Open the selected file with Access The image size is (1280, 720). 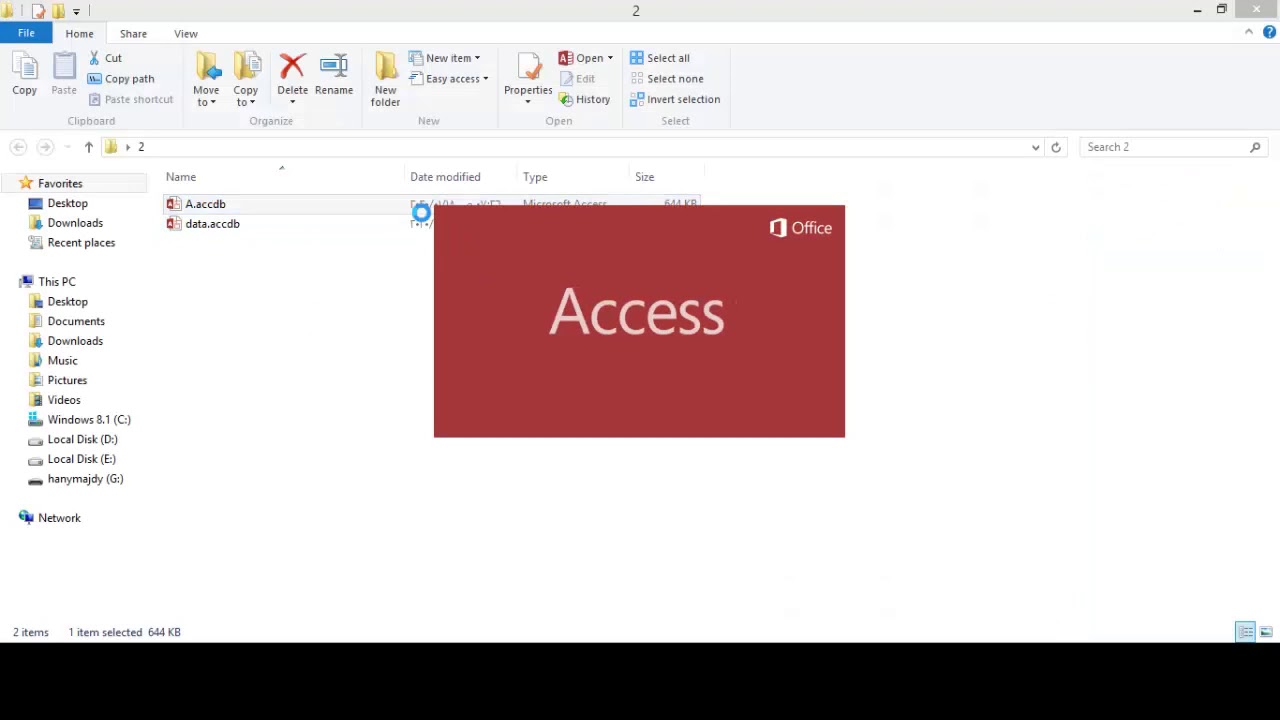click(581, 58)
